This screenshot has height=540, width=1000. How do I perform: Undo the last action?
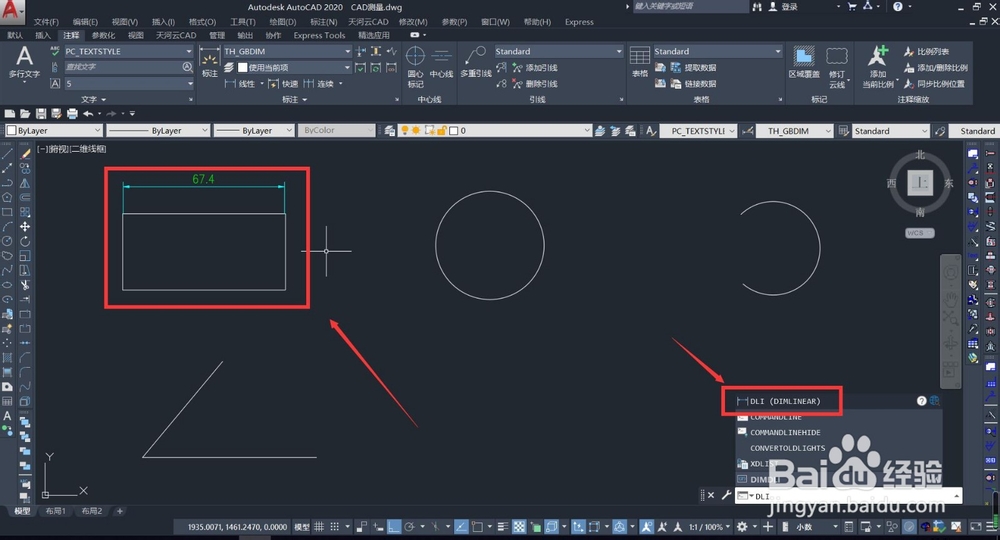pyautogui.click(x=88, y=113)
